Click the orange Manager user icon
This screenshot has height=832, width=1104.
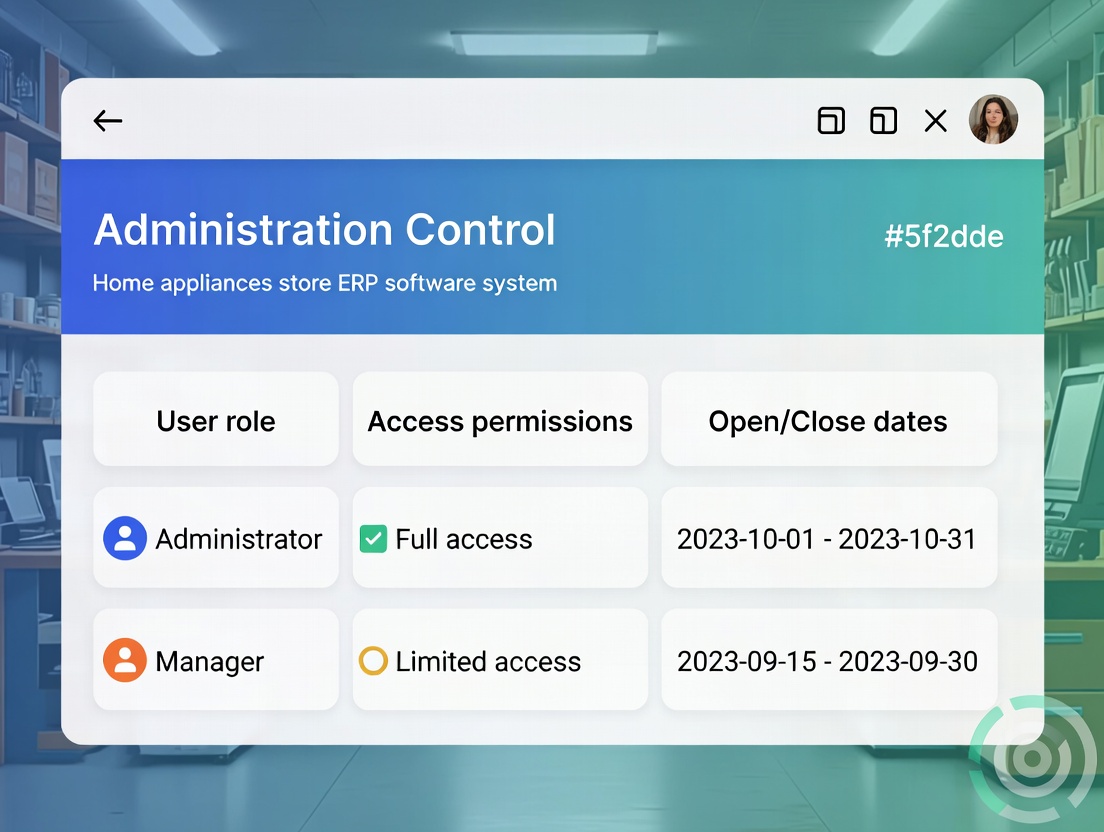tap(125, 661)
